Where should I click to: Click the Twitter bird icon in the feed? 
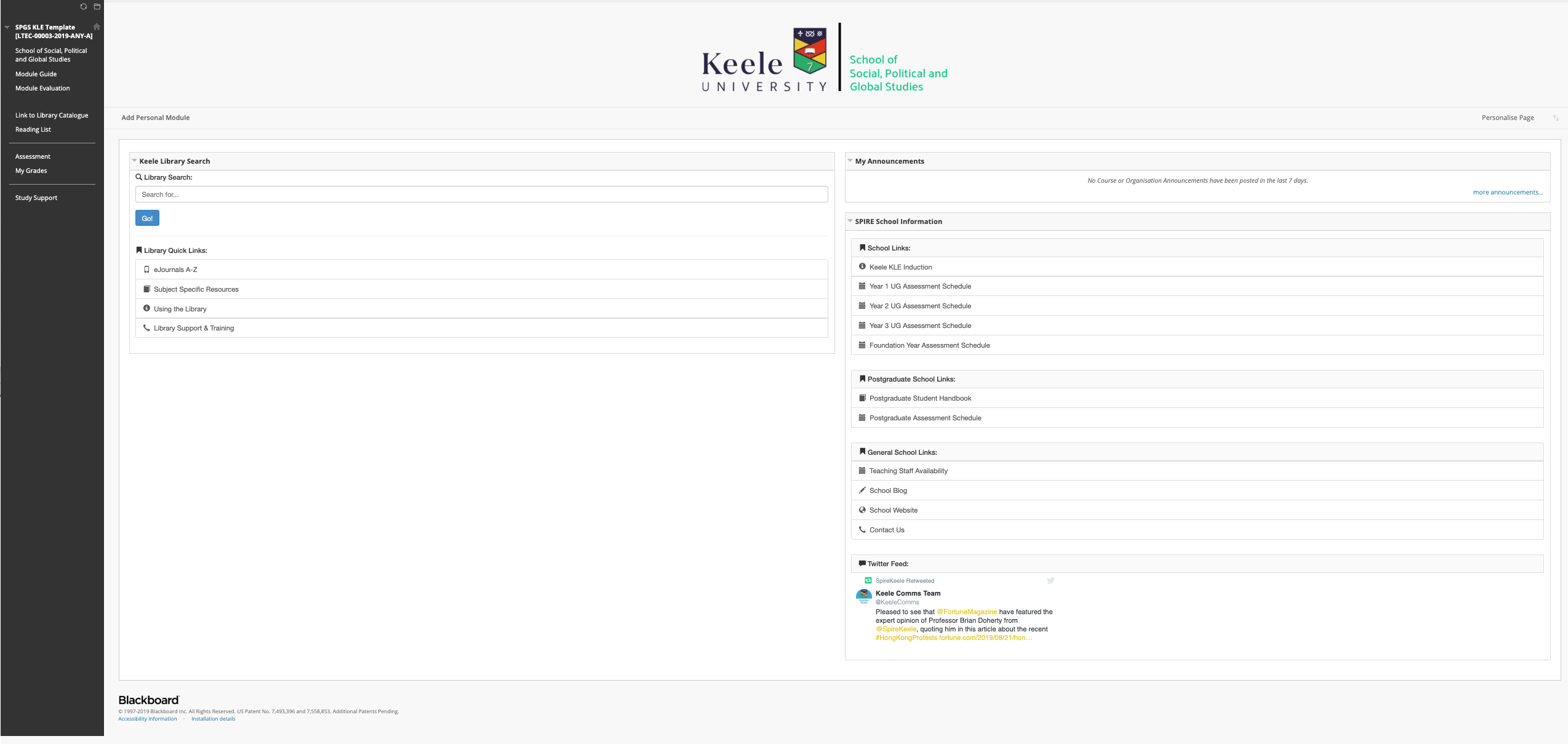(1050, 580)
